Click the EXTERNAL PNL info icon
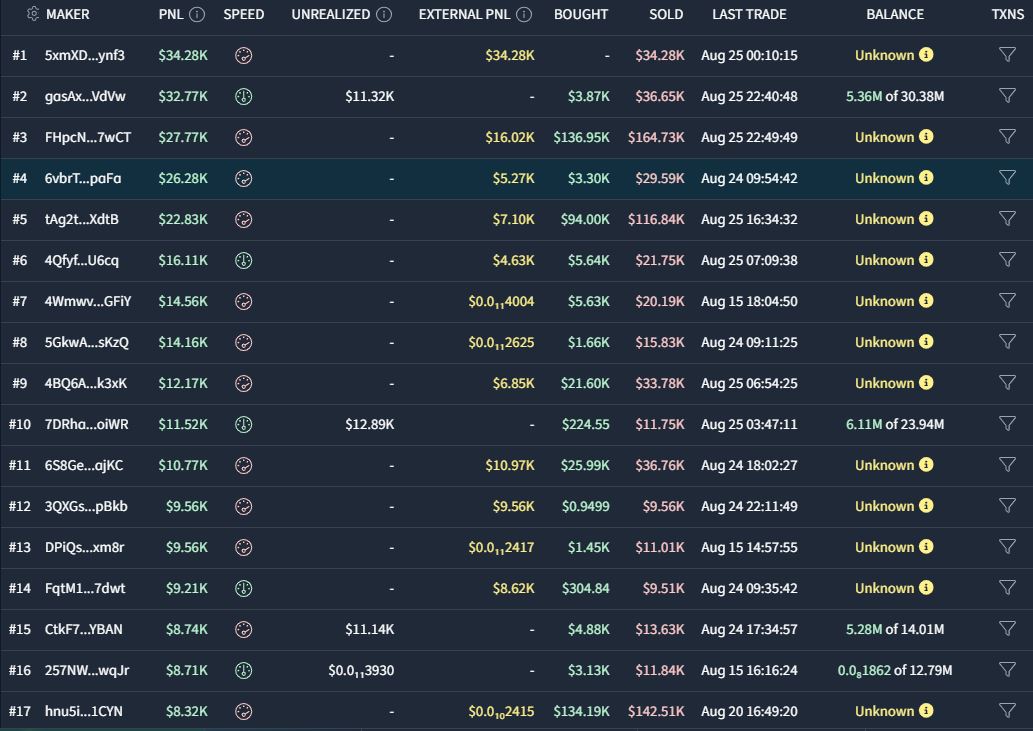 click(x=524, y=14)
